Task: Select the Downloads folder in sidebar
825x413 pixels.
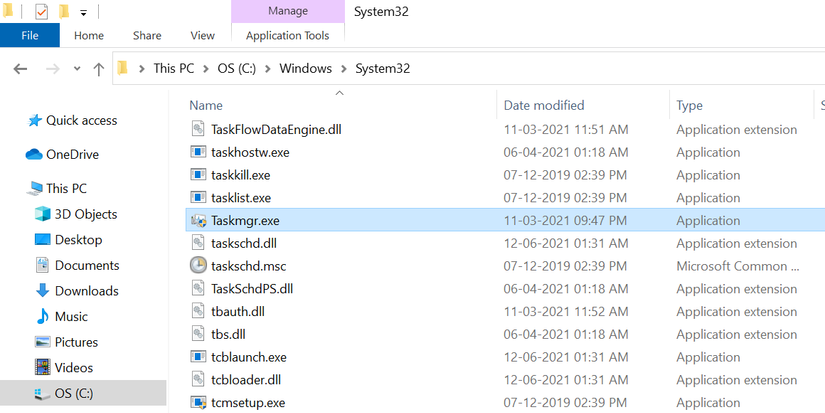Action: pyautogui.click(x=86, y=291)
